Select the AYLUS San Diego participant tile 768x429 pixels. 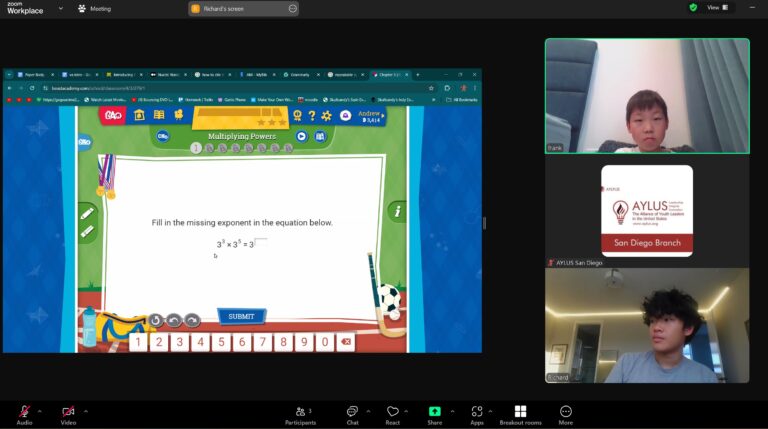647,211
